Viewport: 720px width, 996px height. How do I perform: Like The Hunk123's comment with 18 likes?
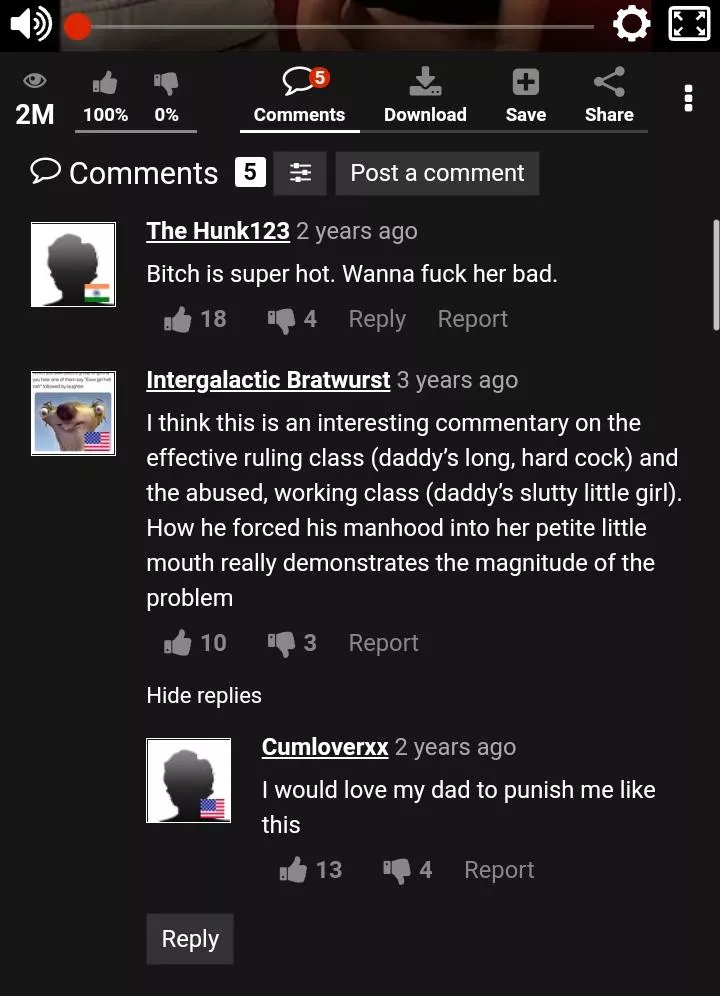(x=177, y=320)
